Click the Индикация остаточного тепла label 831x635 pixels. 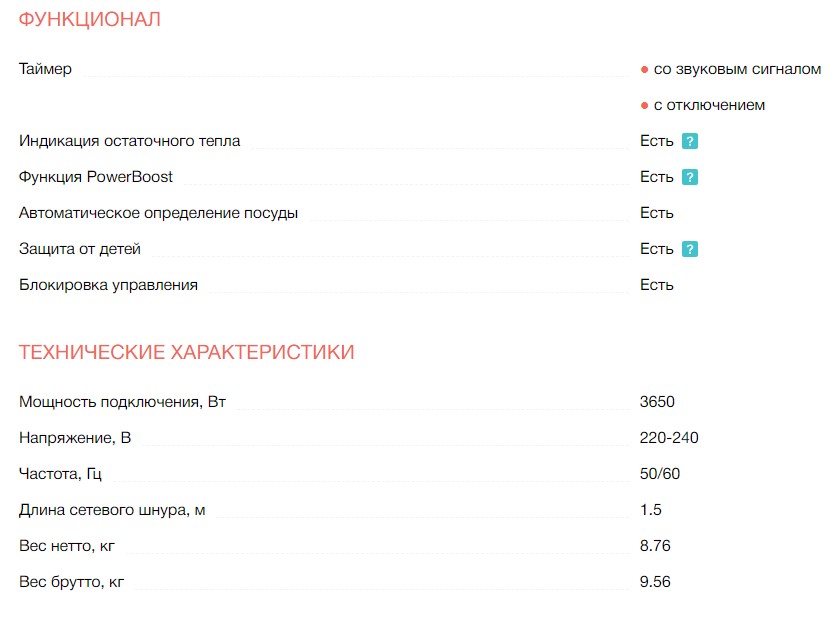pos(129,141)
